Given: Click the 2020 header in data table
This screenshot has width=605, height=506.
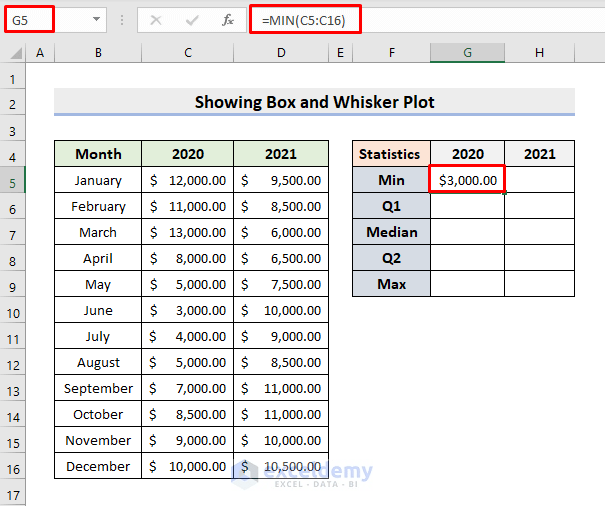Looking at the screenshot, I should (188, 154).
